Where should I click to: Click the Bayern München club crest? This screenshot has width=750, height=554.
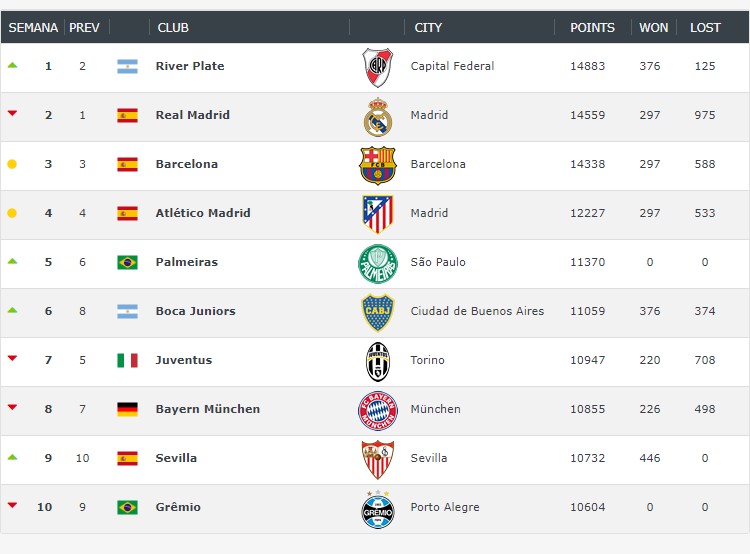pyautogui.click(x=377, y=410)
